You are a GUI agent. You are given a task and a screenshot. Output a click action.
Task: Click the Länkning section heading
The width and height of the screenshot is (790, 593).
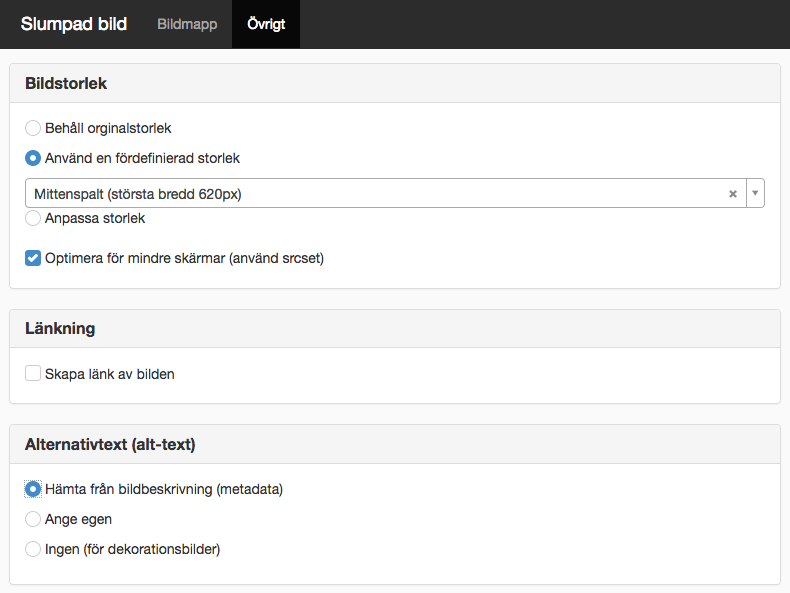click(60, 328)
